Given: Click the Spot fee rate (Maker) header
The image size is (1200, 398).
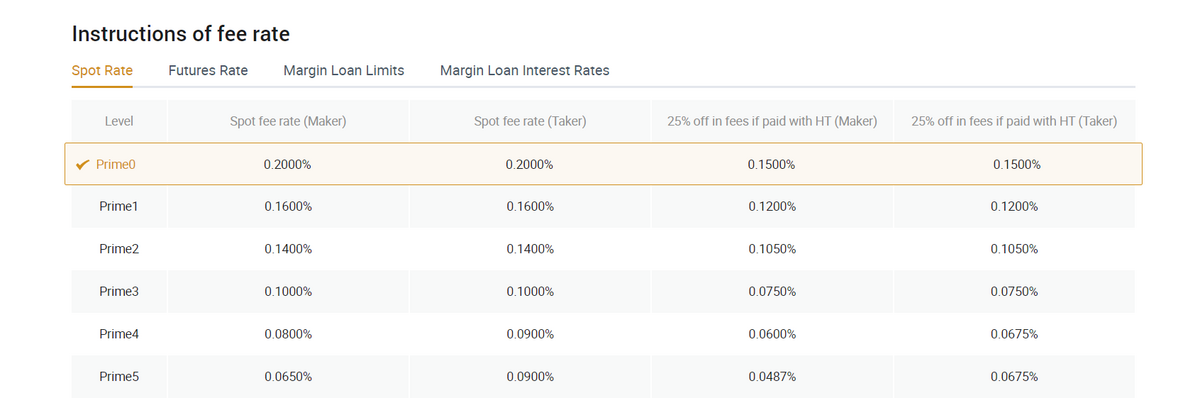Looking at the screenshot, I should pos(288,121).
